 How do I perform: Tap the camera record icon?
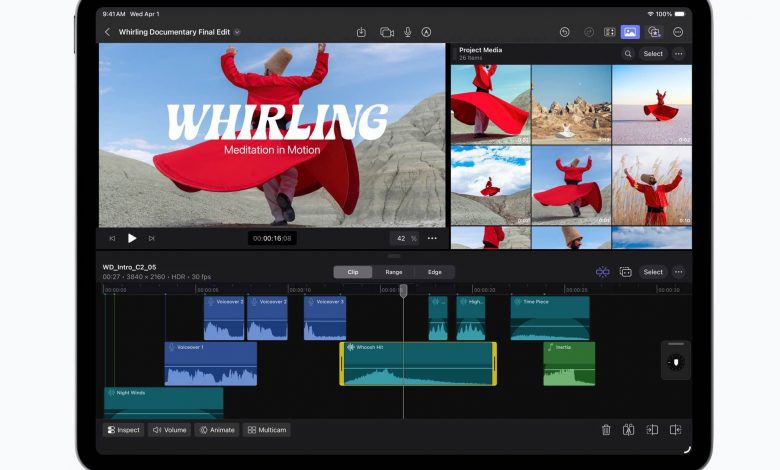(386, 32)
